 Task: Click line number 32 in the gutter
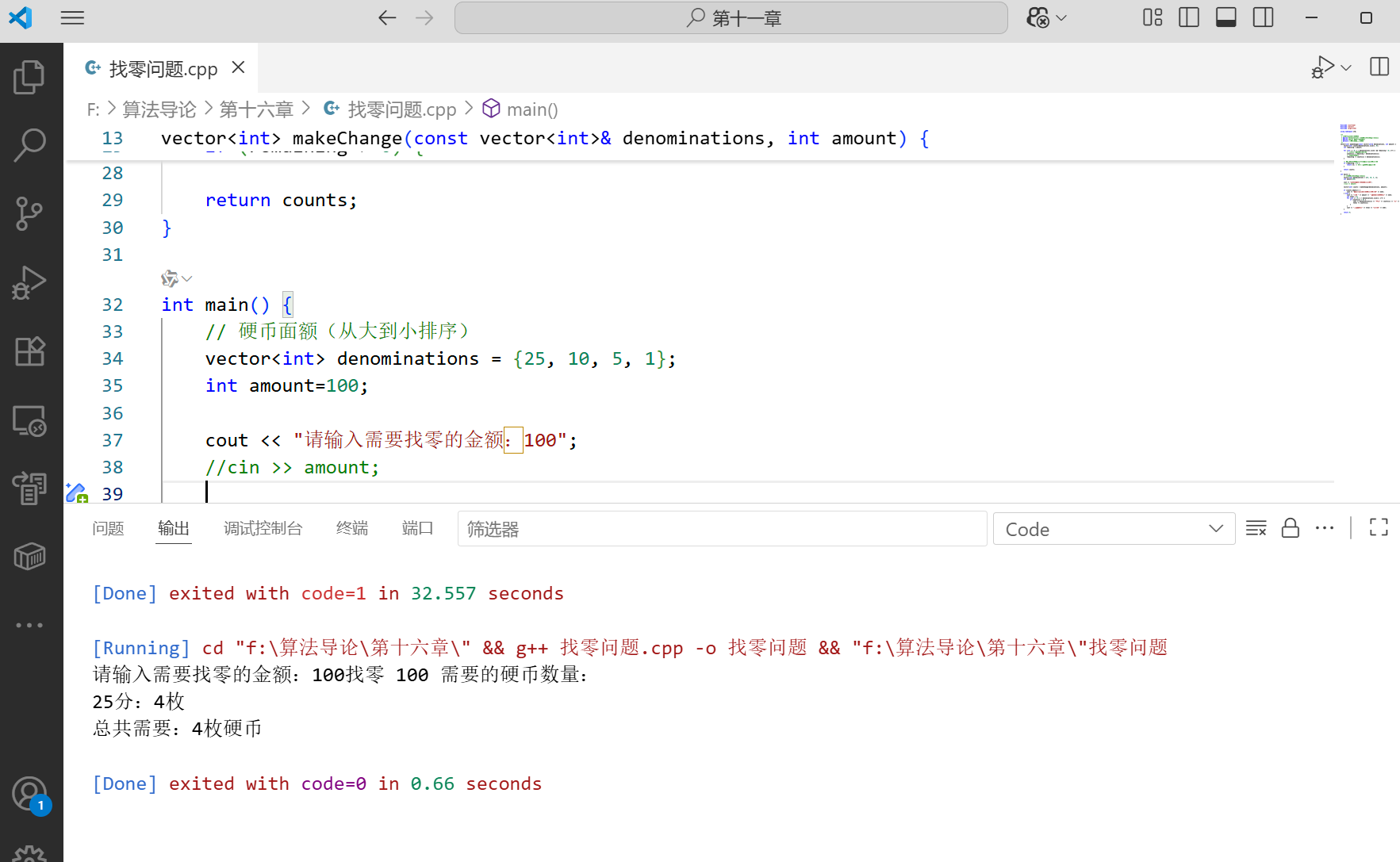coord(113,305)
